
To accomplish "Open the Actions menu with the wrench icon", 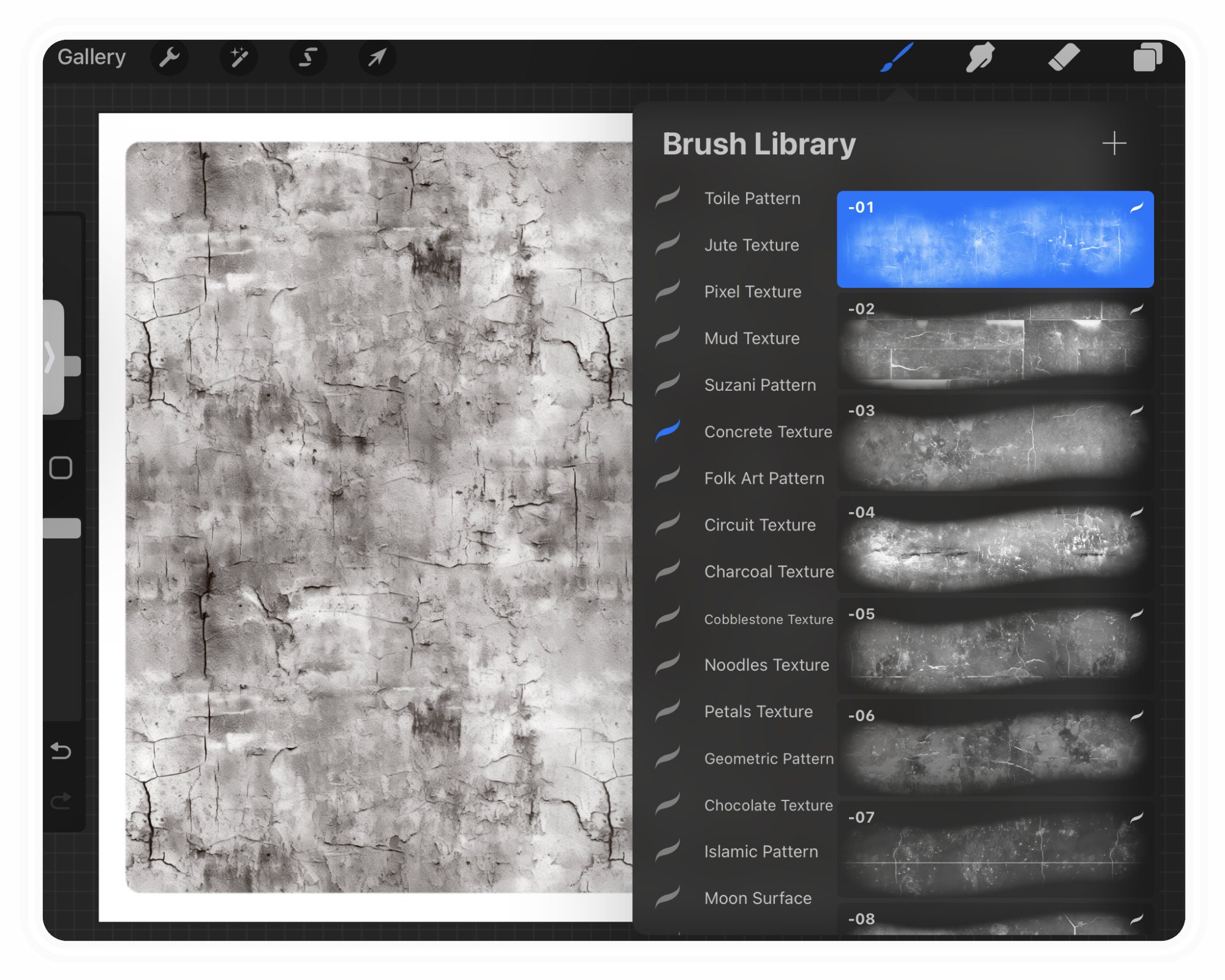I will tap(170, 57).
